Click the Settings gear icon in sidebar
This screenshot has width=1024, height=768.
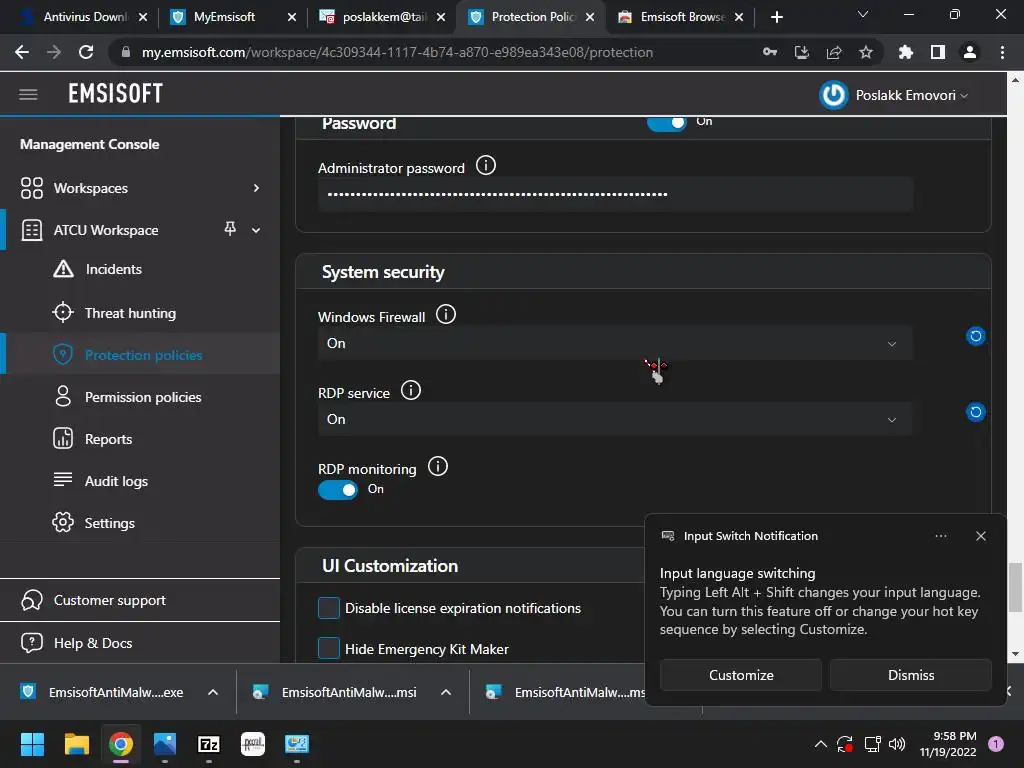[x=63, y=522]
